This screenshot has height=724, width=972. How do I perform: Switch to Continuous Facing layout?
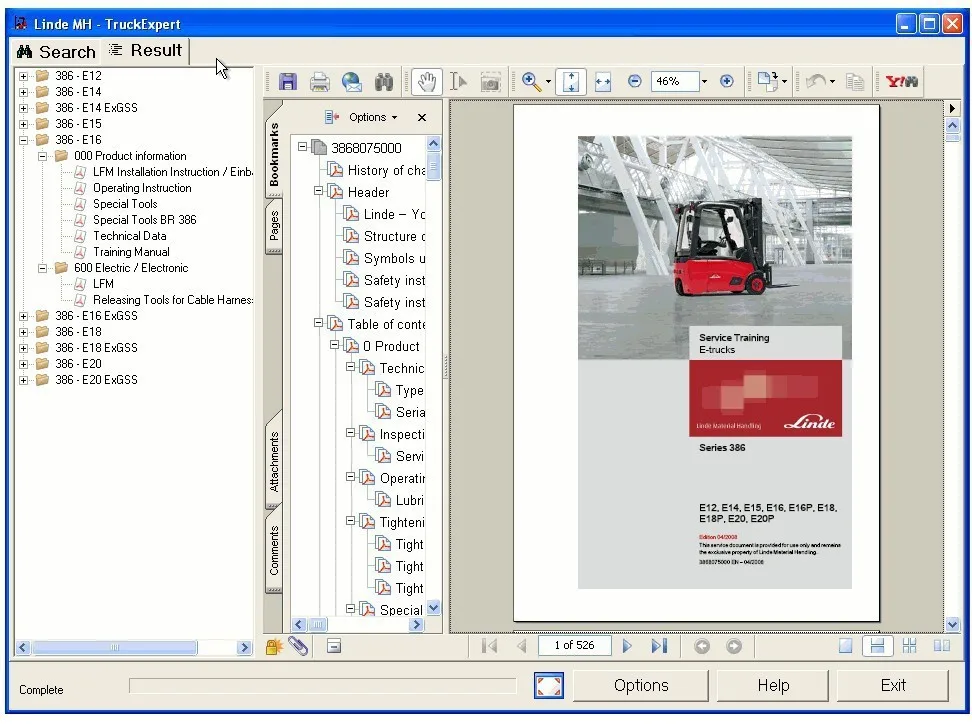pyautogui.click(x=909, y=646)
